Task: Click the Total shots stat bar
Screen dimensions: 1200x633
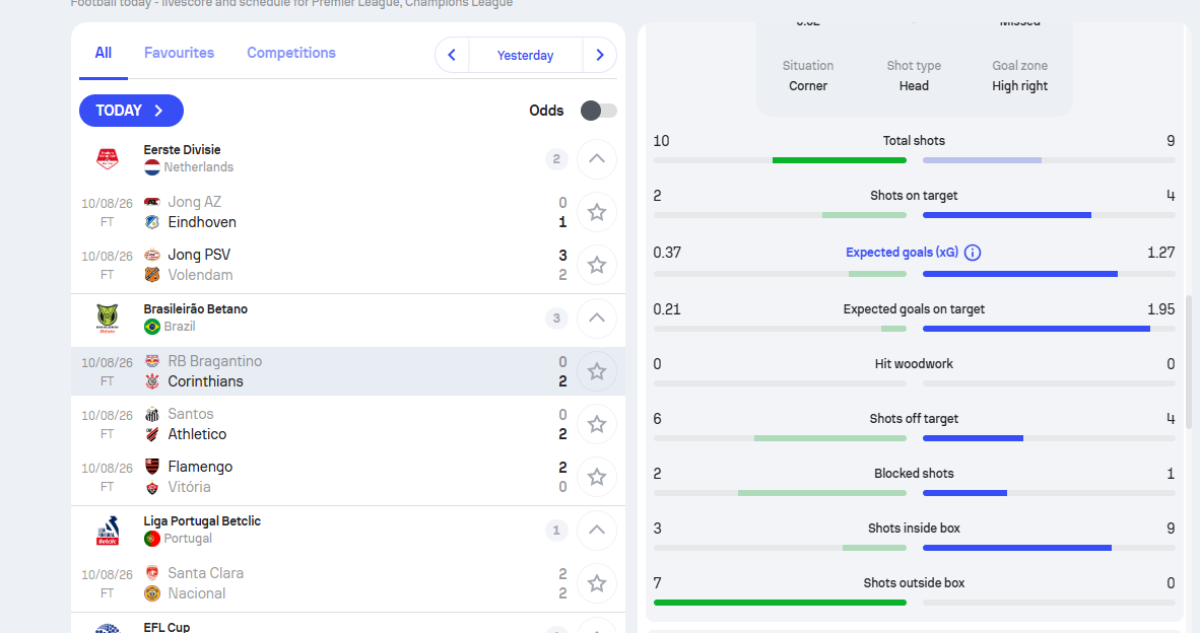Action: click(914, 160)
